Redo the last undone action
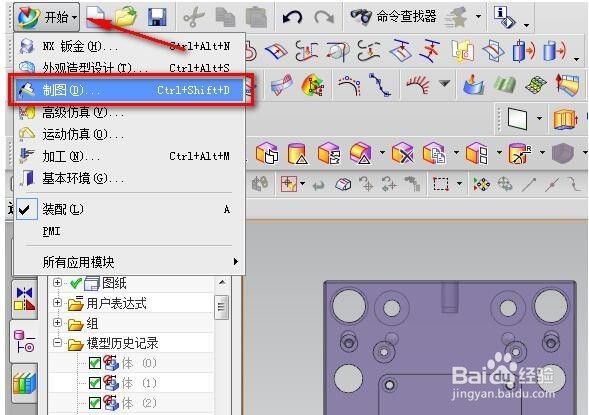This screenshot has height=415, width=589. 324,17
